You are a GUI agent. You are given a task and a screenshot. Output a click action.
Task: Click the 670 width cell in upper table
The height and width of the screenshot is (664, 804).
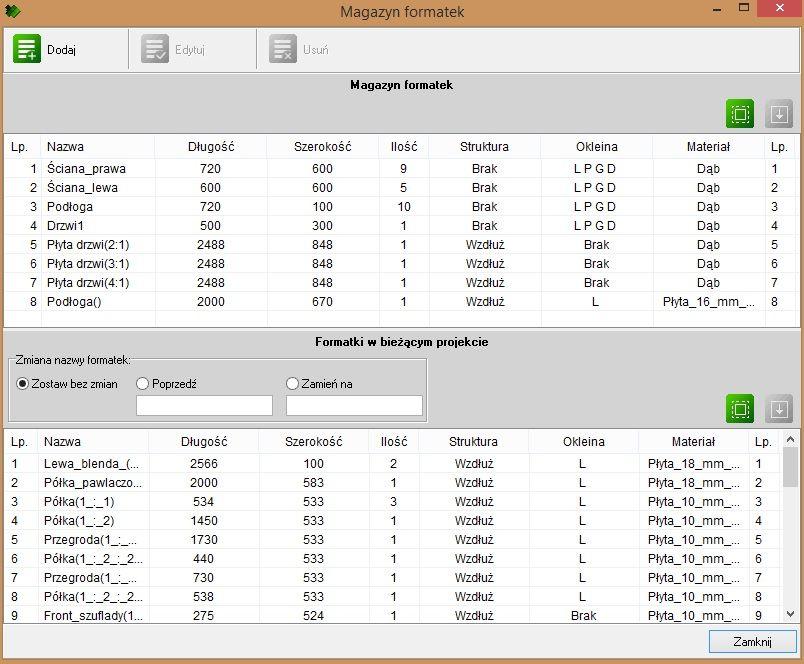tap(323, 301)
